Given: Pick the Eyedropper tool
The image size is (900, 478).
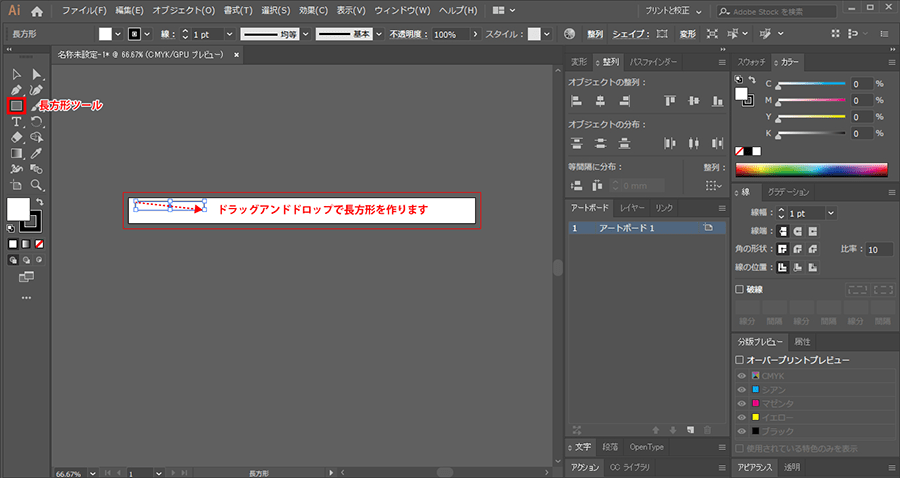Looking at the screenshot, I should [37, 153].
